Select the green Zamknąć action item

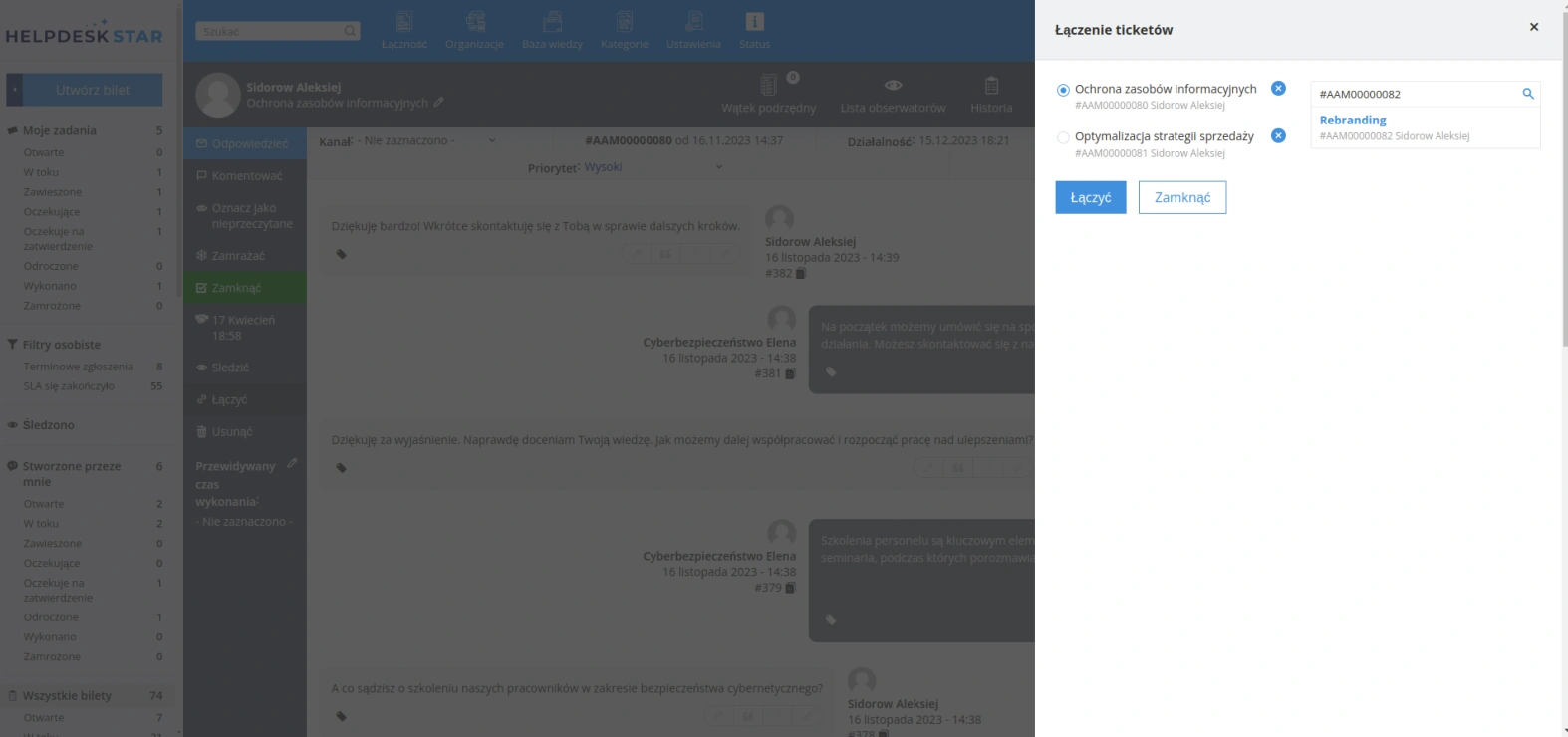click(x=245, y=287)
